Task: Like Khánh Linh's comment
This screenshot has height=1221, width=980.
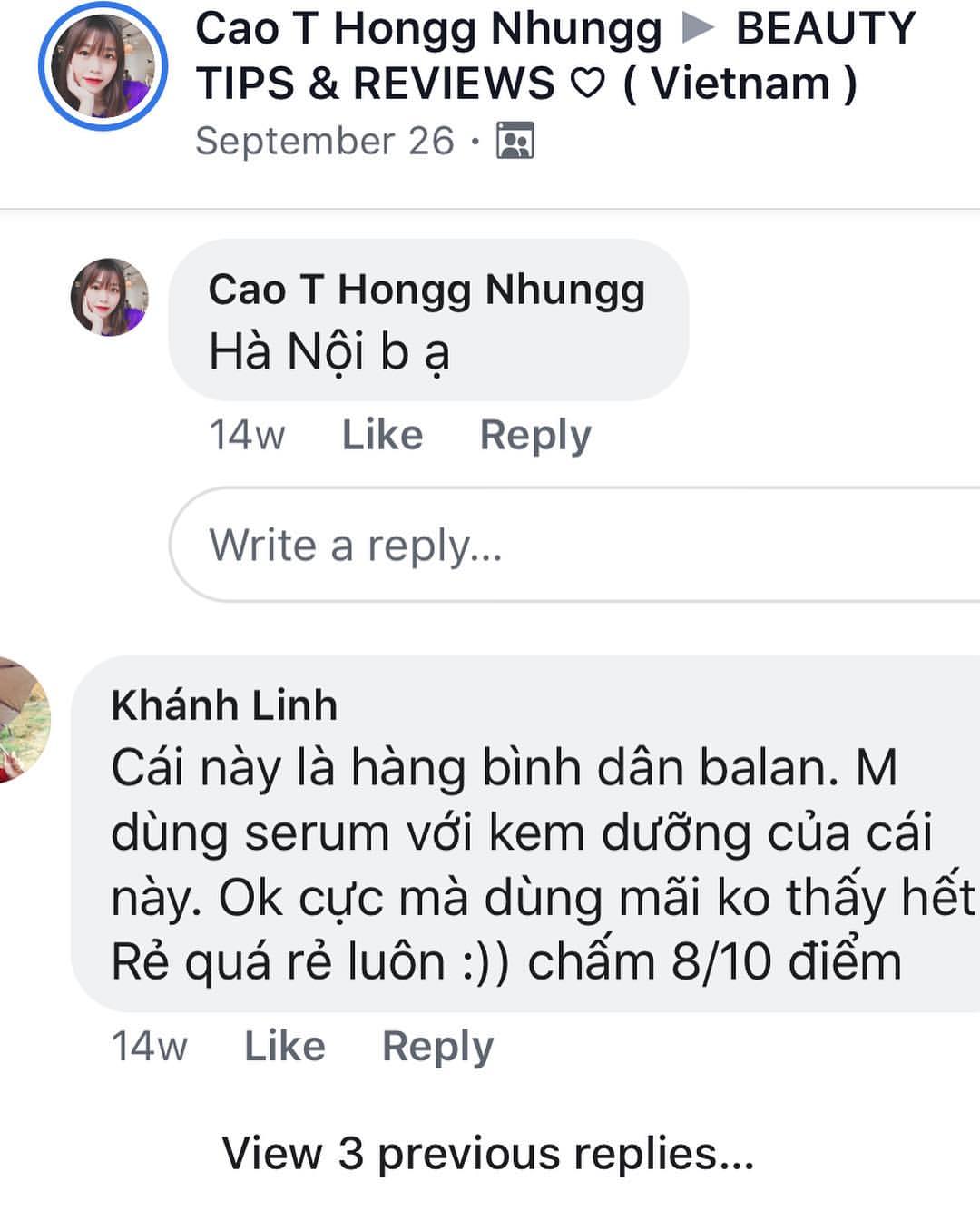Action: coord(284,1046)
